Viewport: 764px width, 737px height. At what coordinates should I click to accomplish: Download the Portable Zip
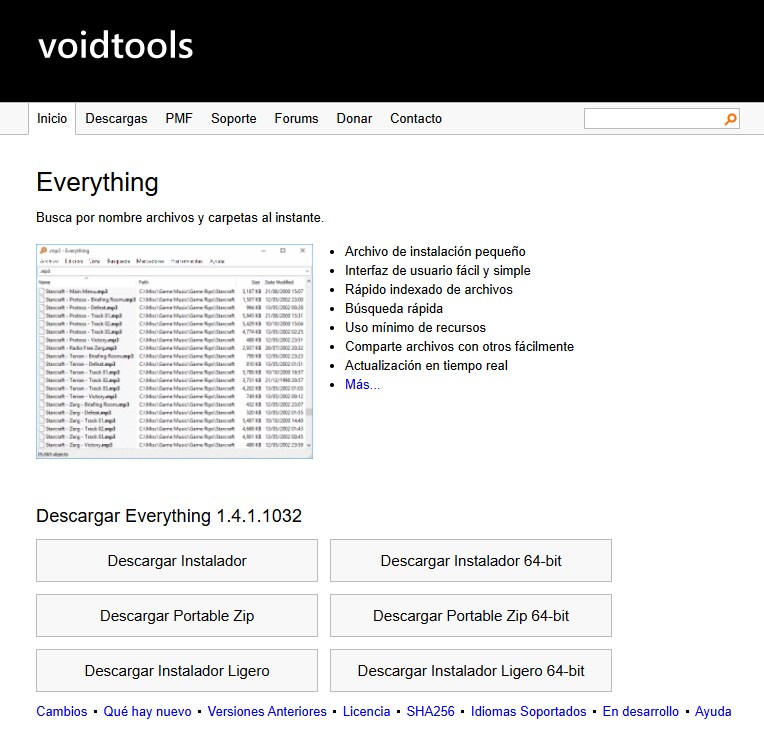coord(177,616)
